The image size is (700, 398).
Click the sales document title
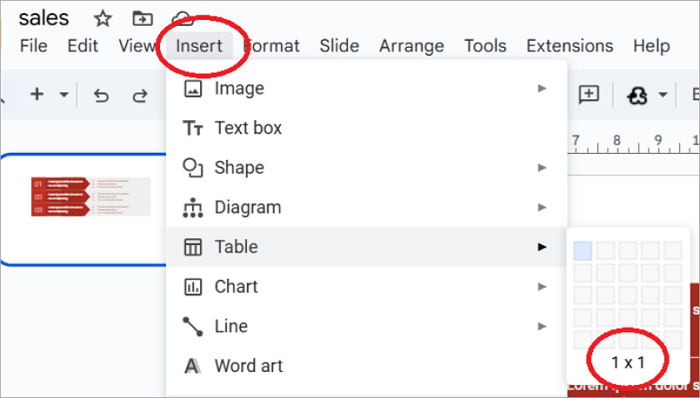pyautogui.click(x=44, y=18)
